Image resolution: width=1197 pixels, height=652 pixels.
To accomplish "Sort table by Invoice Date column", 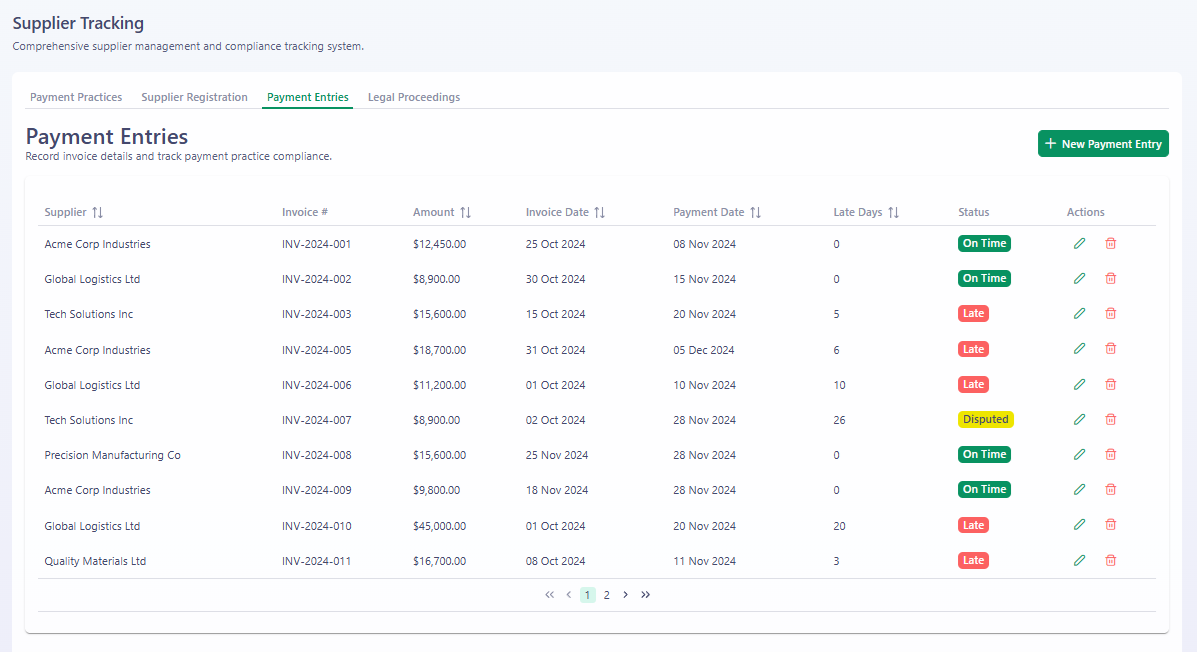I will (600, 213).
